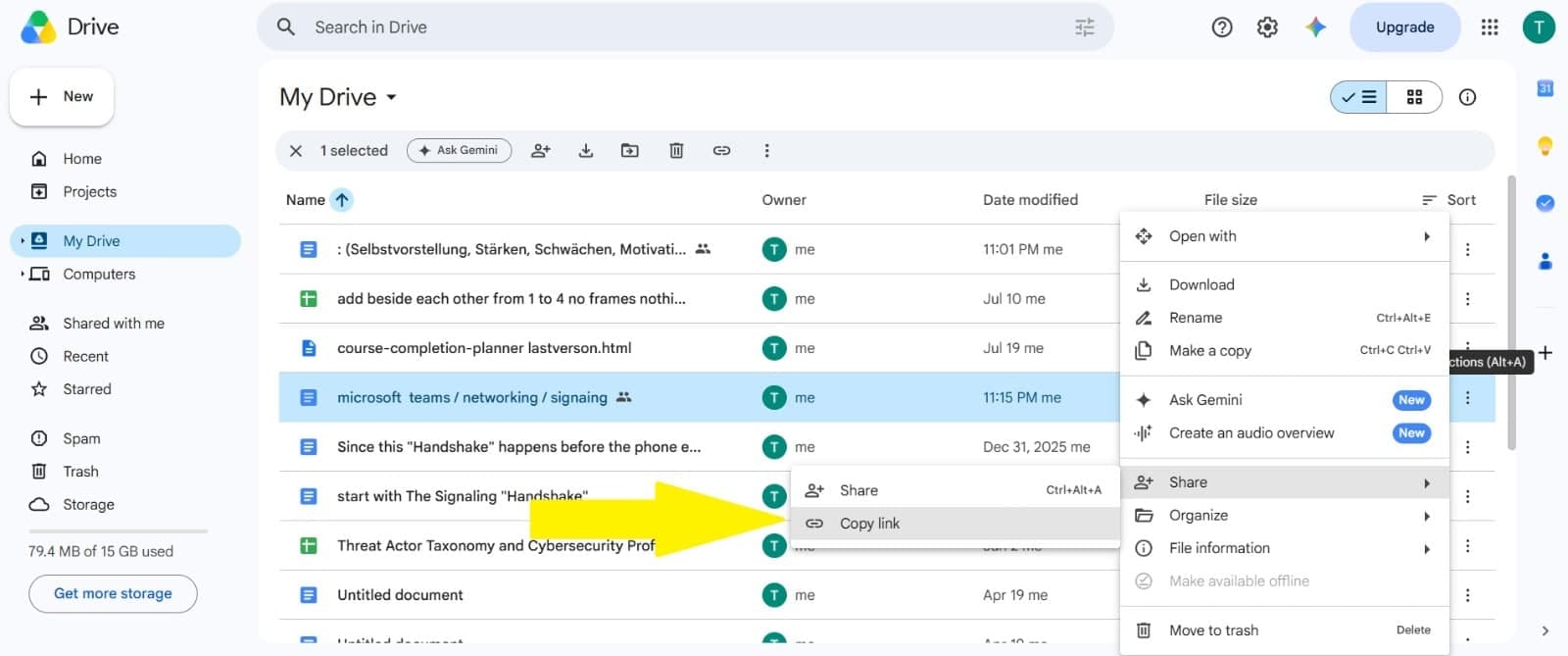Click Copy link in Share submenu

point(955,524)
